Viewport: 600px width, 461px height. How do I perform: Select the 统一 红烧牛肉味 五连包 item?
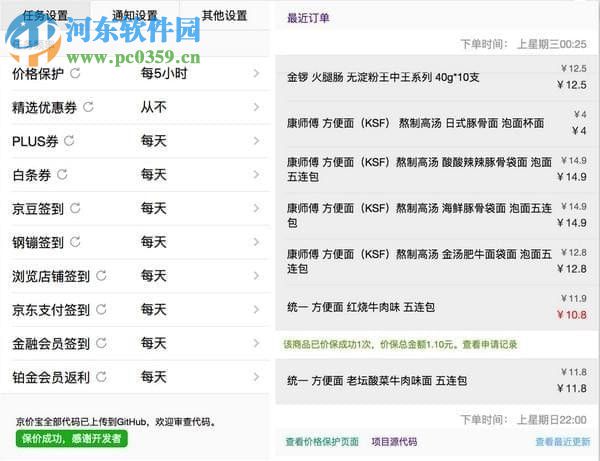pos(437,307)
